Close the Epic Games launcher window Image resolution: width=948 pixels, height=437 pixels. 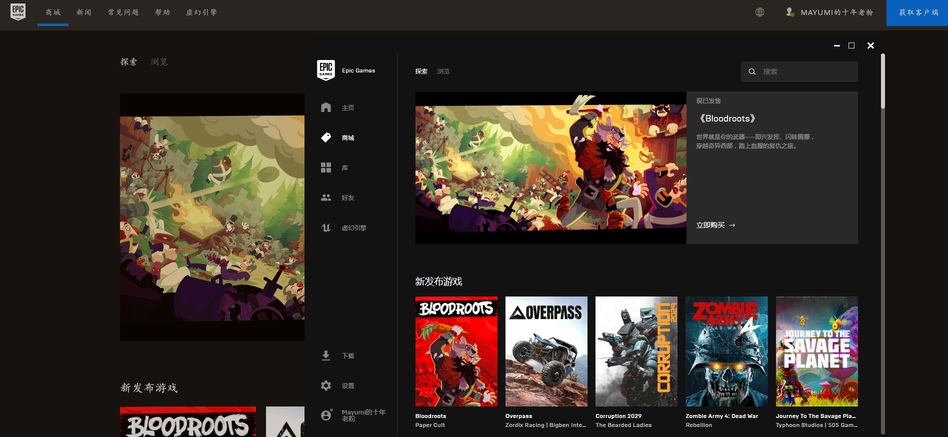point(870,46)
